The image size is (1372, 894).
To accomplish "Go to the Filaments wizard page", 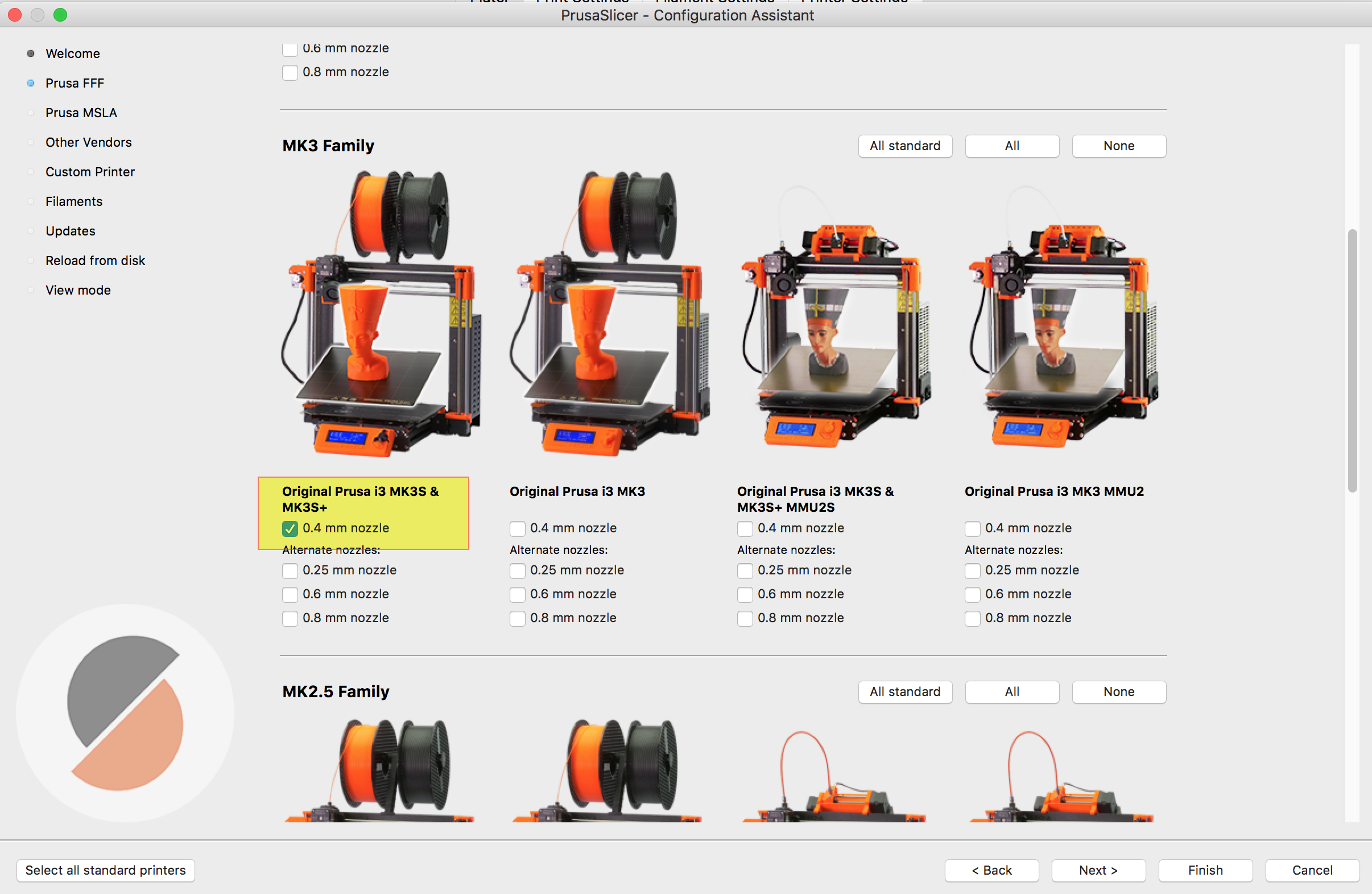I will 74,202.
